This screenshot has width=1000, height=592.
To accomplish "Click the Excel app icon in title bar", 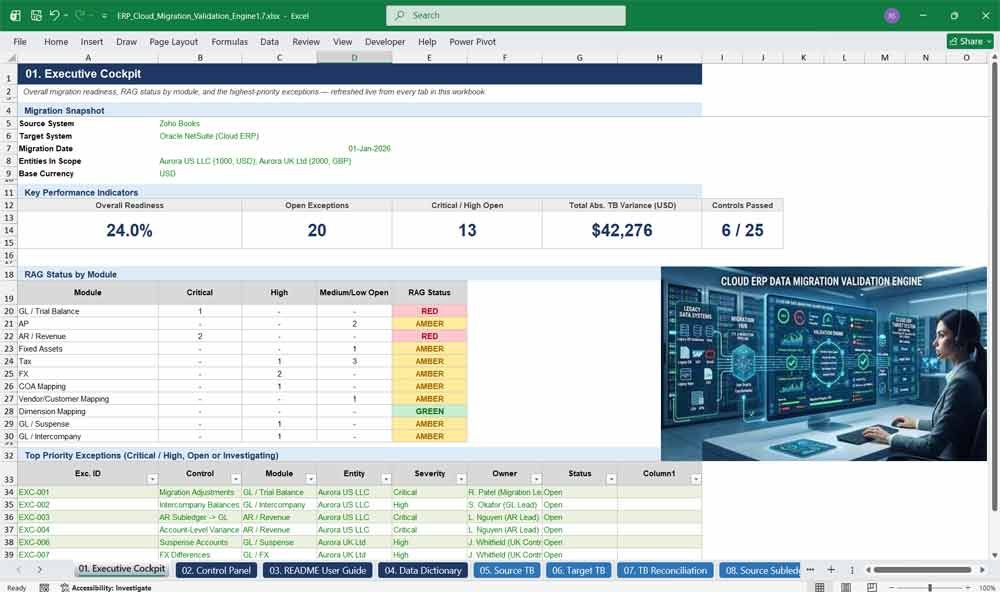I will tap(15, 15).
